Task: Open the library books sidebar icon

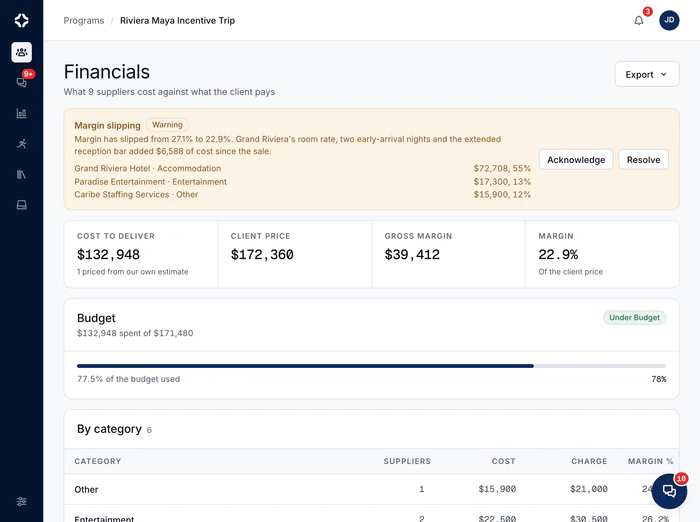Action: [x=21, y=174]
